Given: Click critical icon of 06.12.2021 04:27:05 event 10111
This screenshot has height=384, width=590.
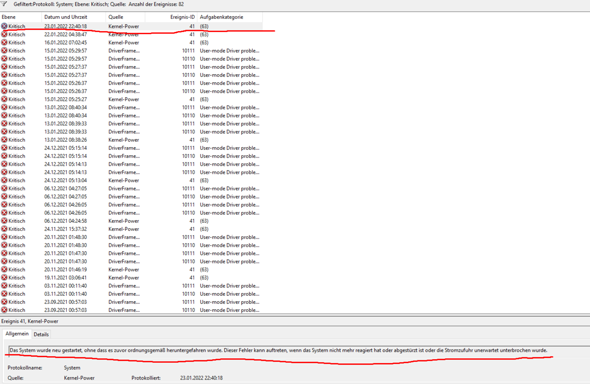Looking at the screenshot, I should (4, 188).
